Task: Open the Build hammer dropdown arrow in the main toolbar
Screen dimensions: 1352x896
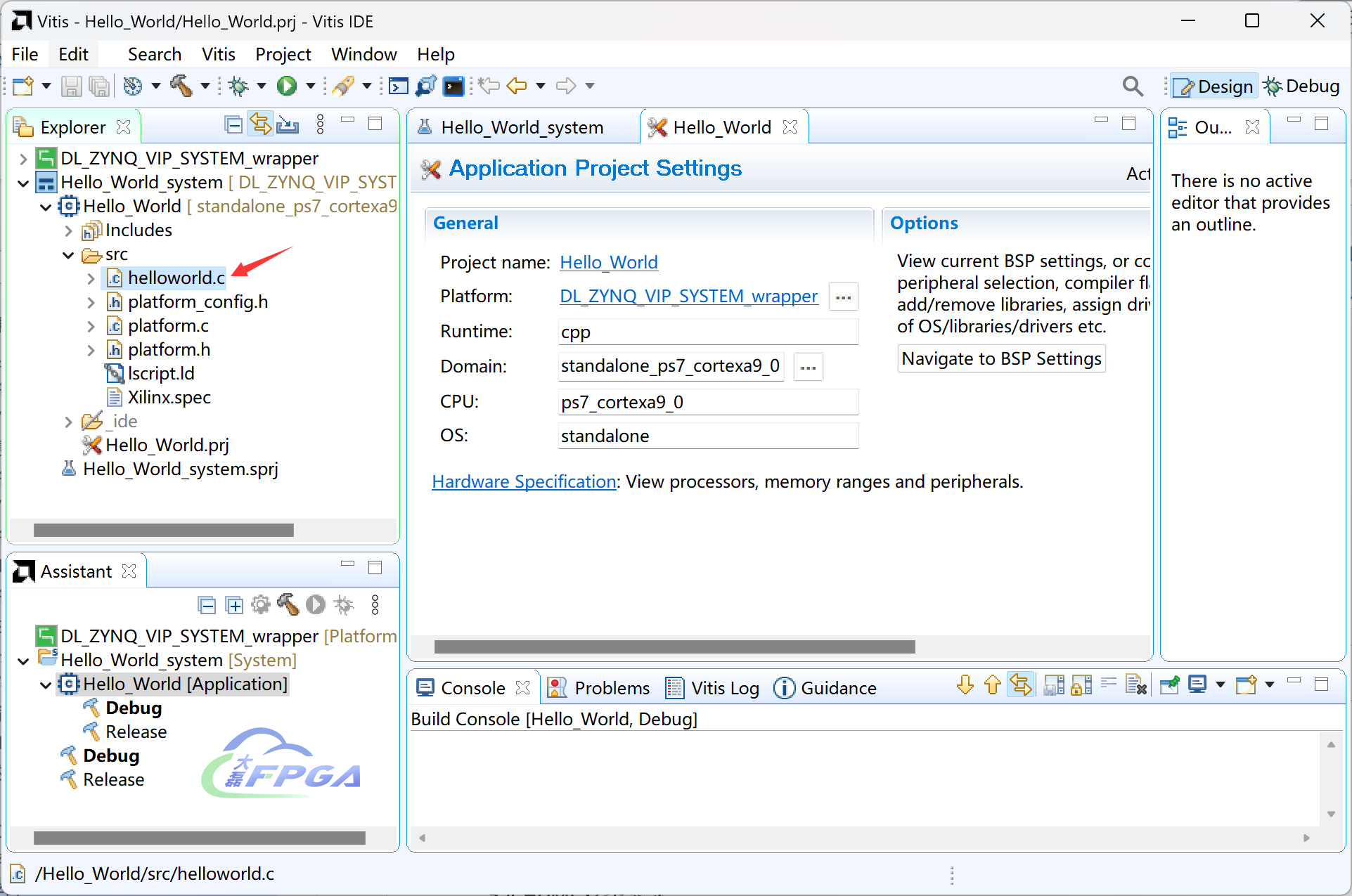Action: 205,86
